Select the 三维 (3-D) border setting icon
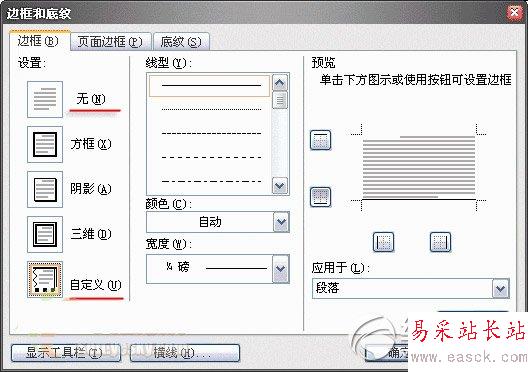The width and height of the screenshot is (528, 372). tap(45, 234)
